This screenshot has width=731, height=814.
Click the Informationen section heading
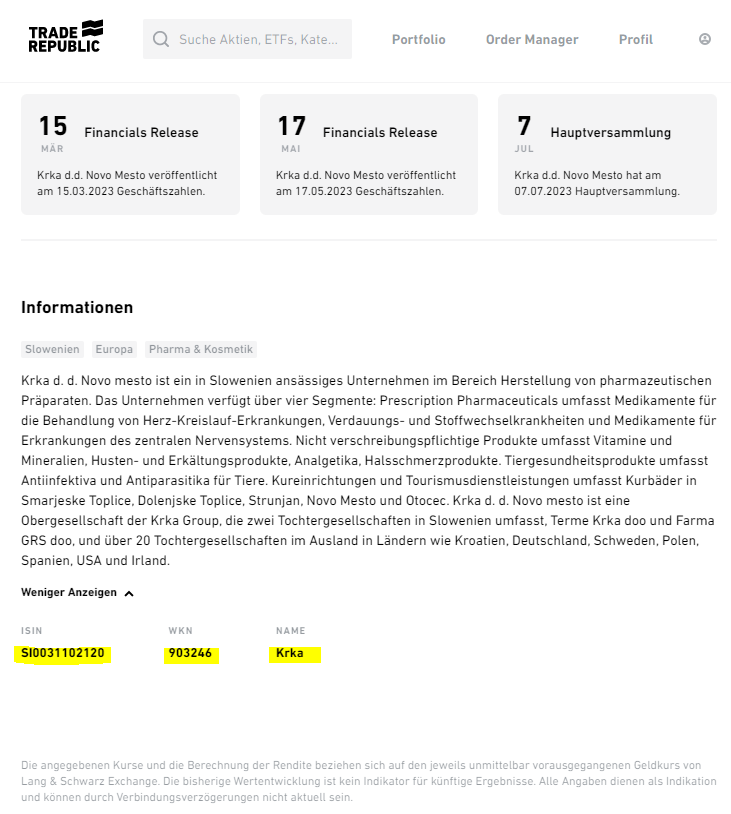point(77,307)
